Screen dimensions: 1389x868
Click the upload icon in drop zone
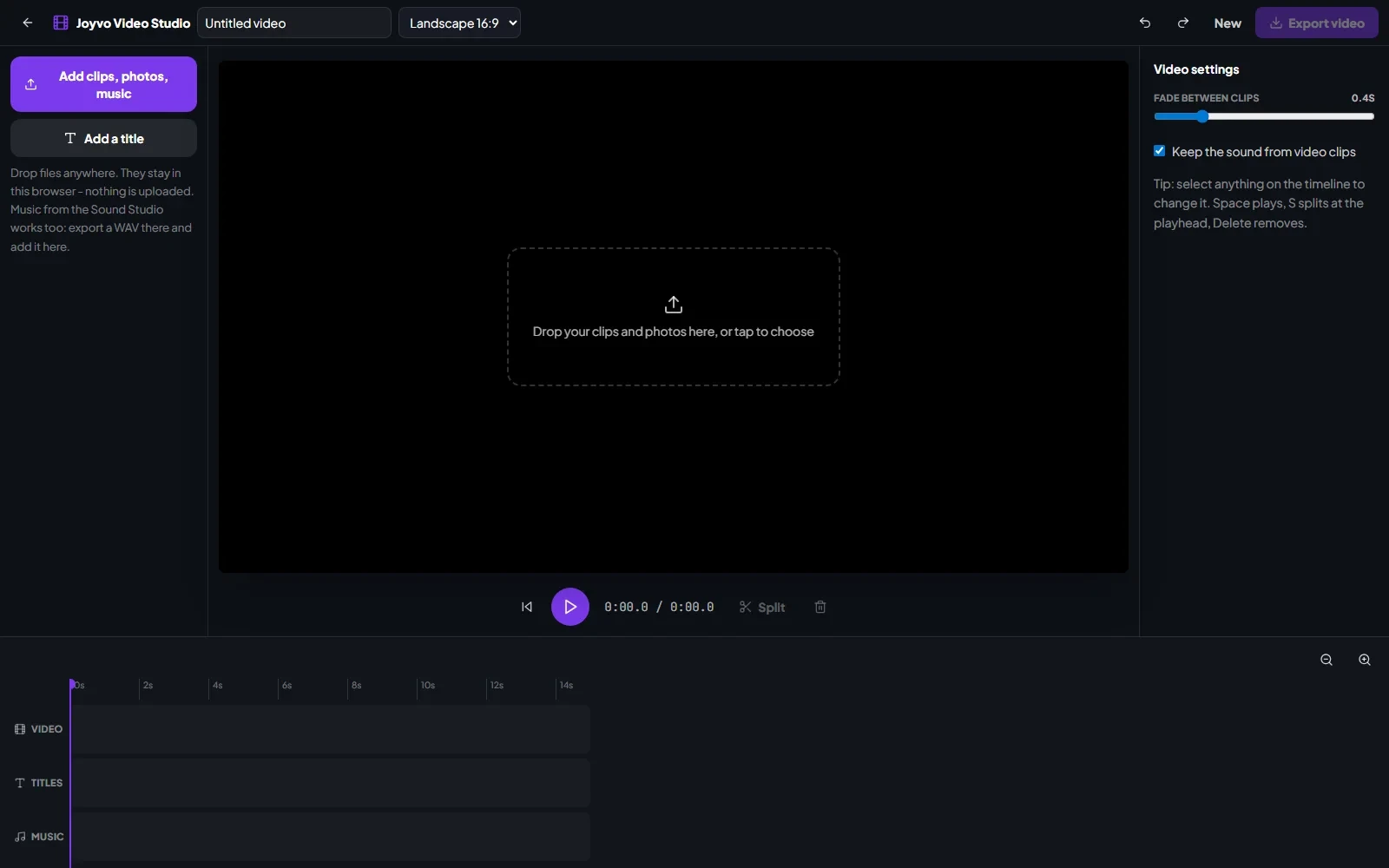pyautogui.click(x=674, y=305)
